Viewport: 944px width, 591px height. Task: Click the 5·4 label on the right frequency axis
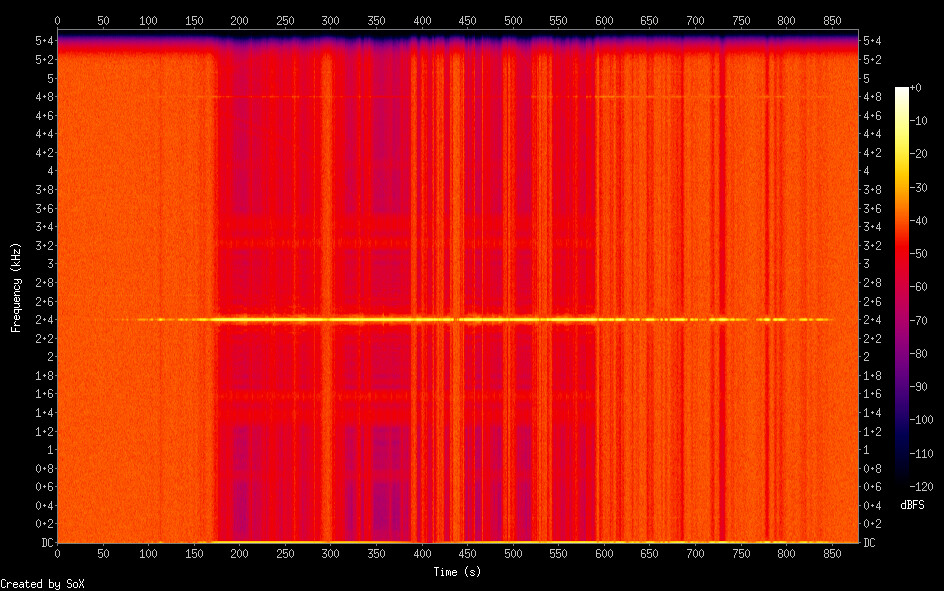click(871, 41)
